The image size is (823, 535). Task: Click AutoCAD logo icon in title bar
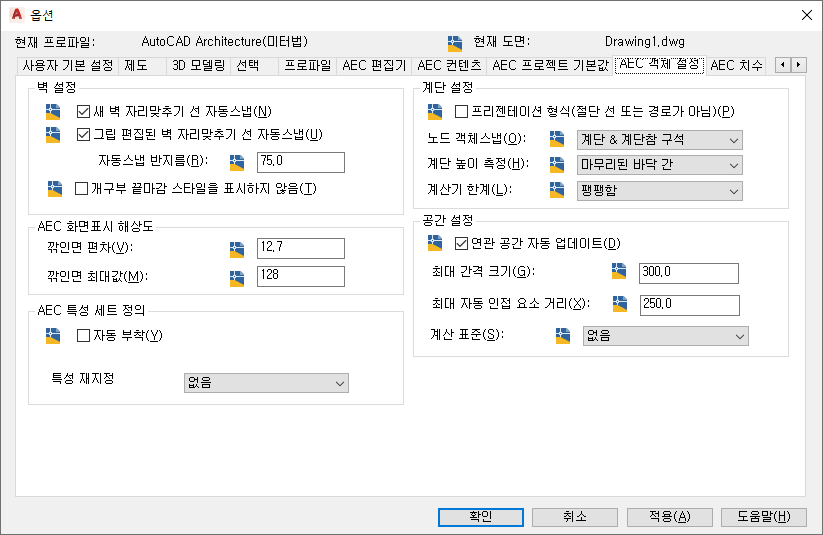(x=17, y=14)
